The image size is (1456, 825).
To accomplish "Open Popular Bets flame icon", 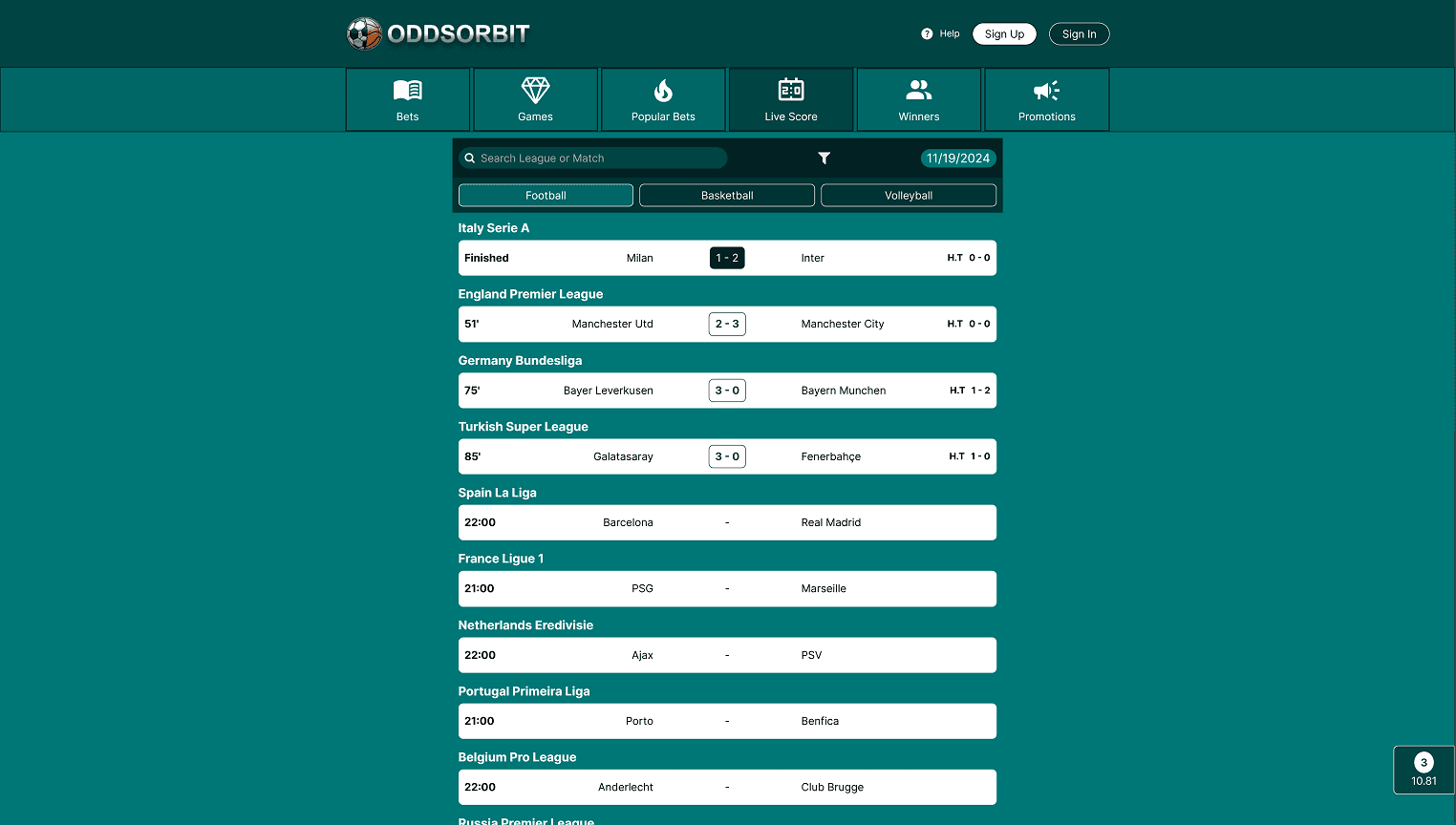I will [x=663, y=91].
